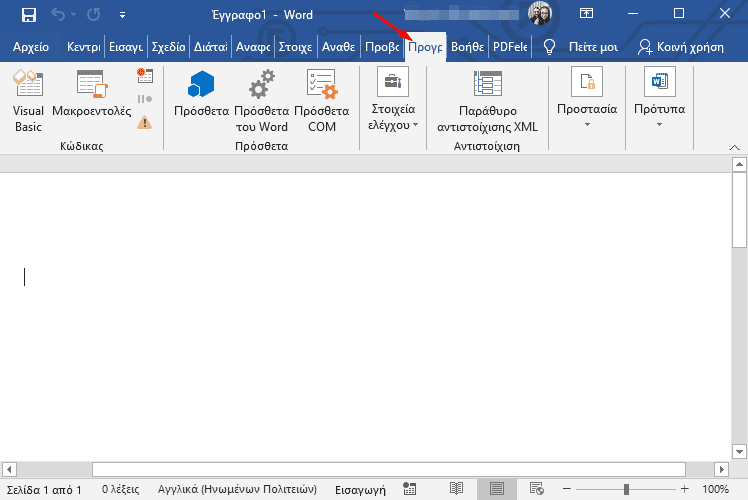Open the undo history dropdown arrow
Viewport: 748px width, 500px height.
[73, 15]
